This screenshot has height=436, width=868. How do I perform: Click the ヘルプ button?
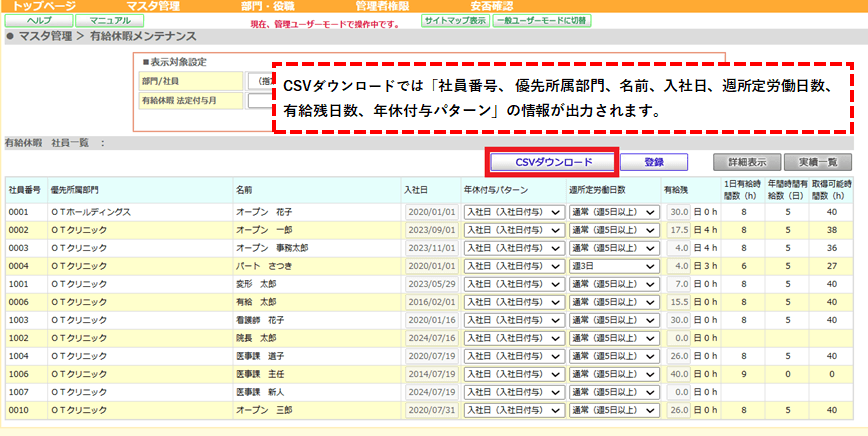39,21
